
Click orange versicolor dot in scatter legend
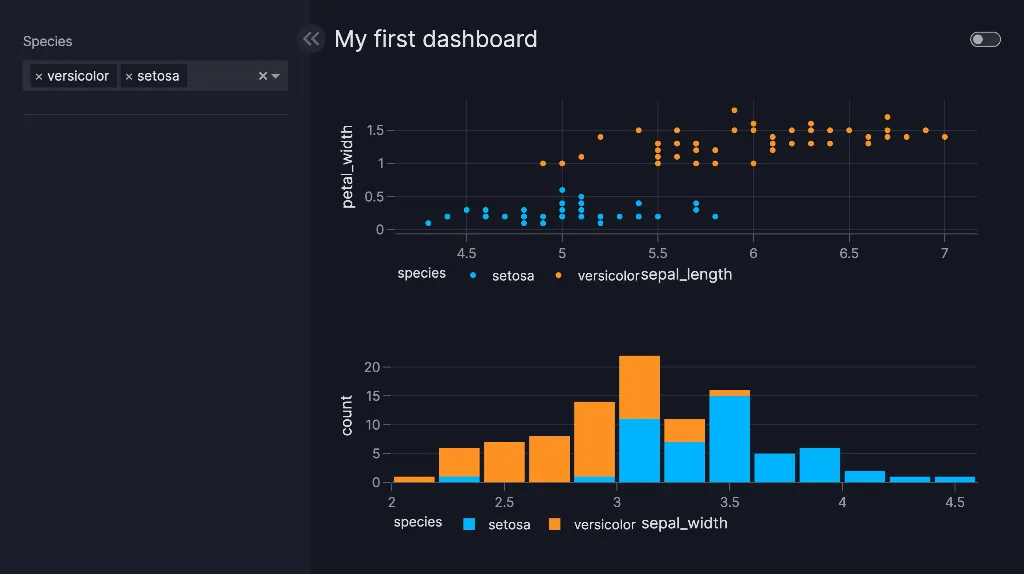click(x=558, y=275)
